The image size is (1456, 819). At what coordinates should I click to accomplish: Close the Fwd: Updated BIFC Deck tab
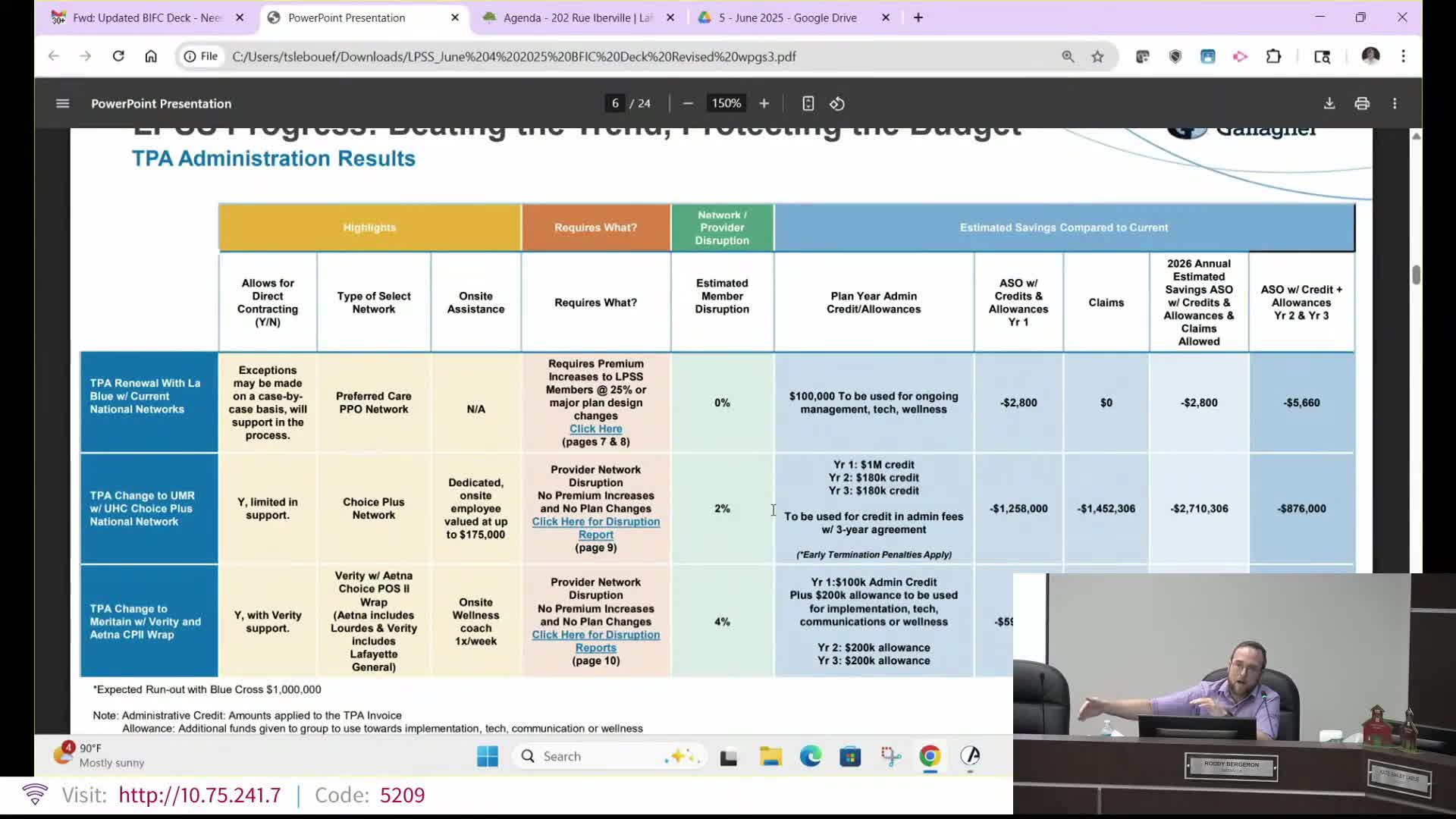click(x=240, y=17)
